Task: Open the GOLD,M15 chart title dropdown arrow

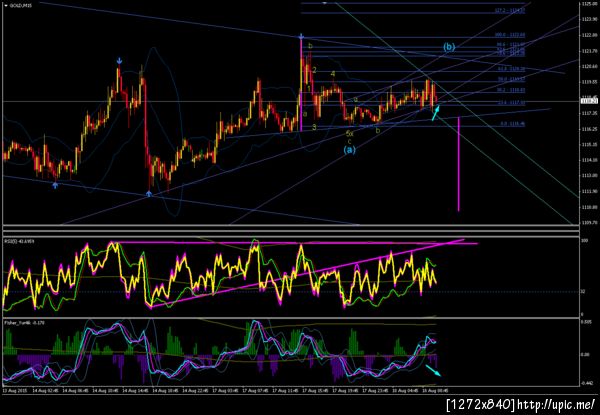Action: point(5,5)
